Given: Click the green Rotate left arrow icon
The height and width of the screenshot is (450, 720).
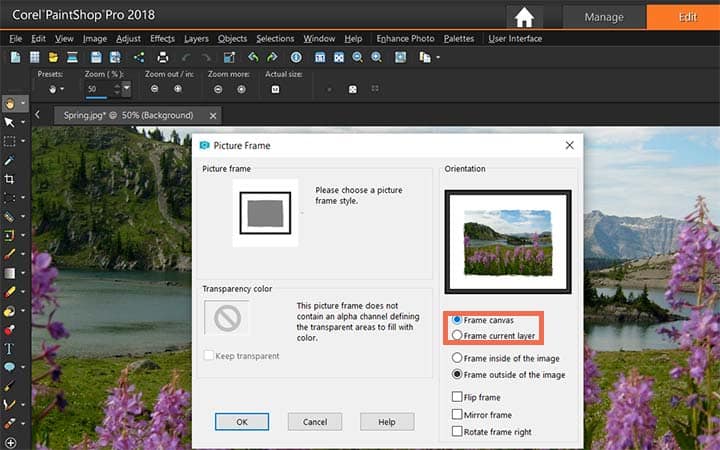Looking at the screenshot, I should (x=253, y=57).
